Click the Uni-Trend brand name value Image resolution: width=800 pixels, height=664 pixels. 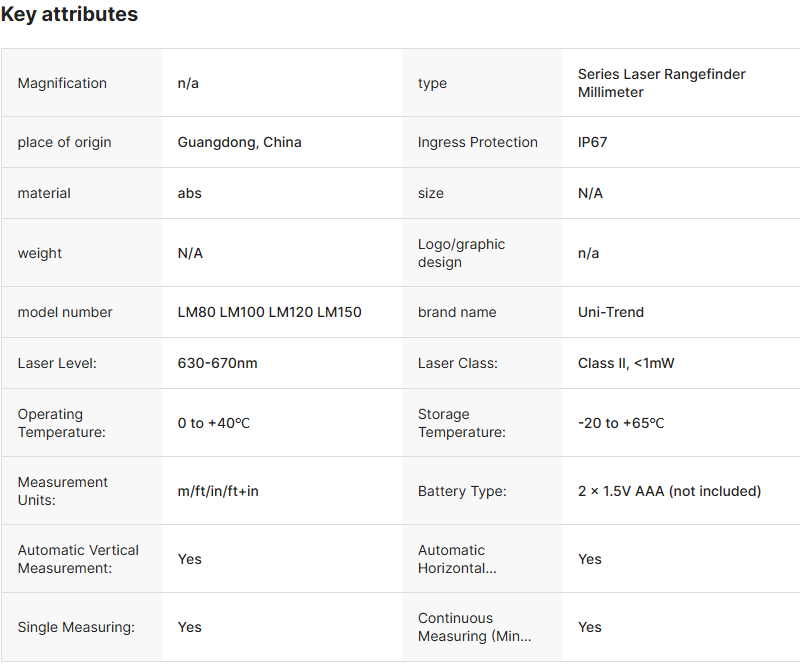pos(610,312)
